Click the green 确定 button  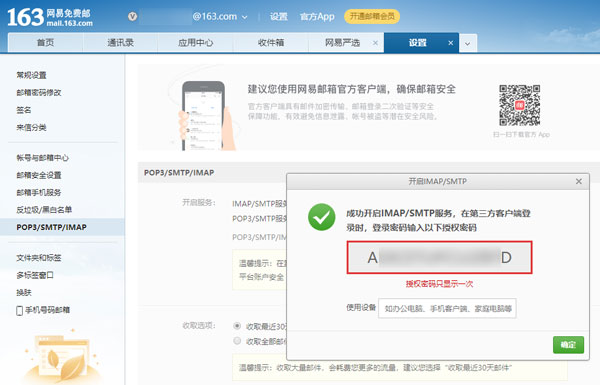tap(568, 344)
